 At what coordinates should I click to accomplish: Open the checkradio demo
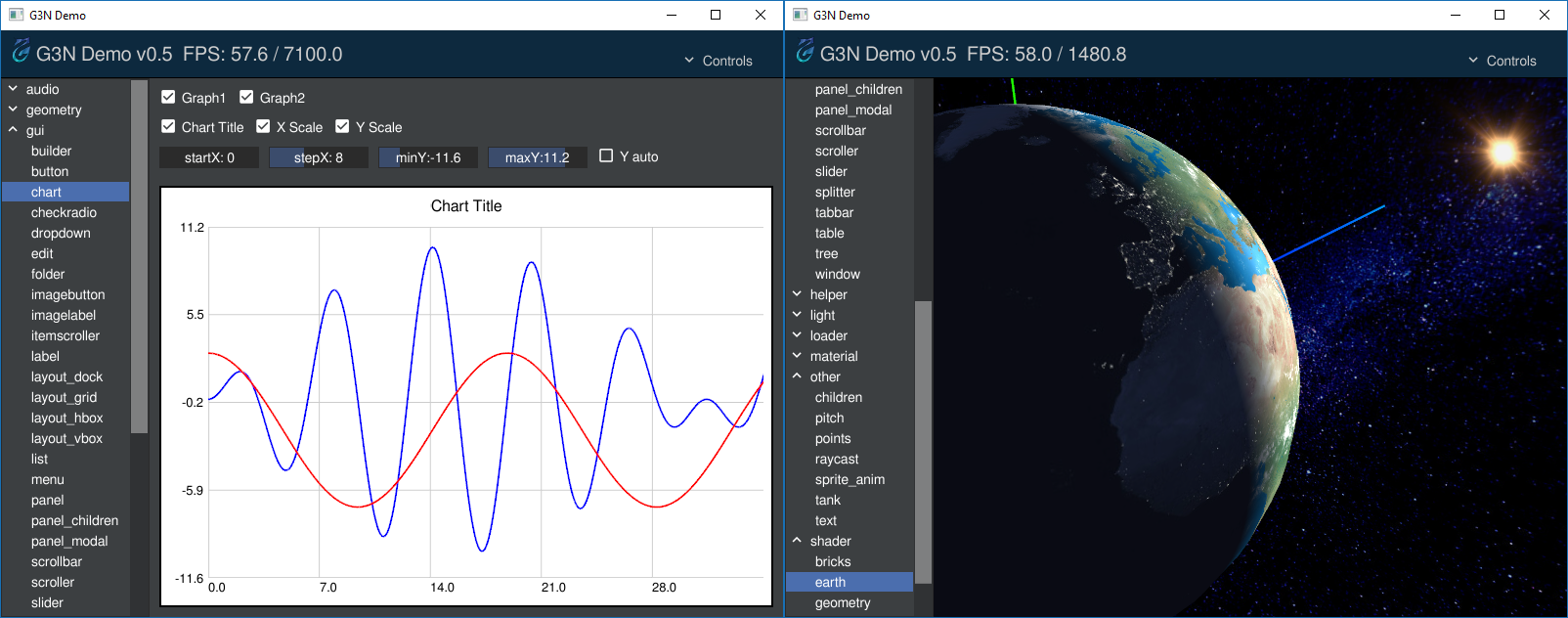pos(65,212)
